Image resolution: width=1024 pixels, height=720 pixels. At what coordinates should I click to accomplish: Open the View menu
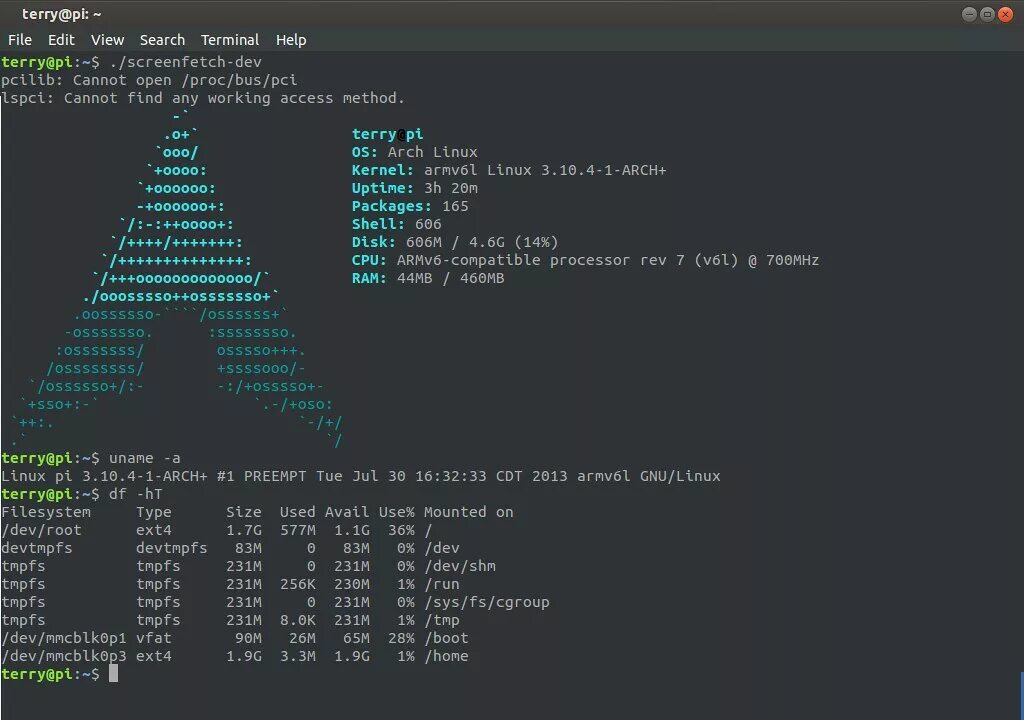click(x=108, y=40)
